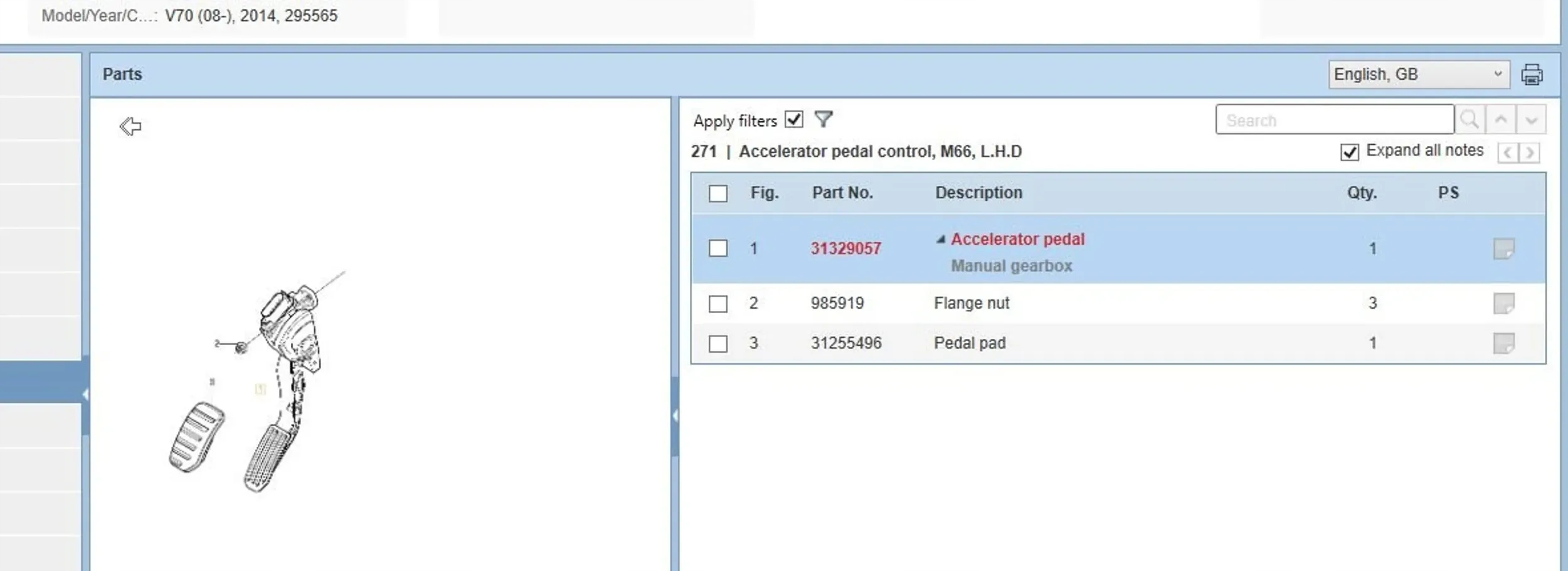1568x571 pixels.
Task: Jump to next search result arrow
Action: pyautogui.click(x=1531, y=119)
